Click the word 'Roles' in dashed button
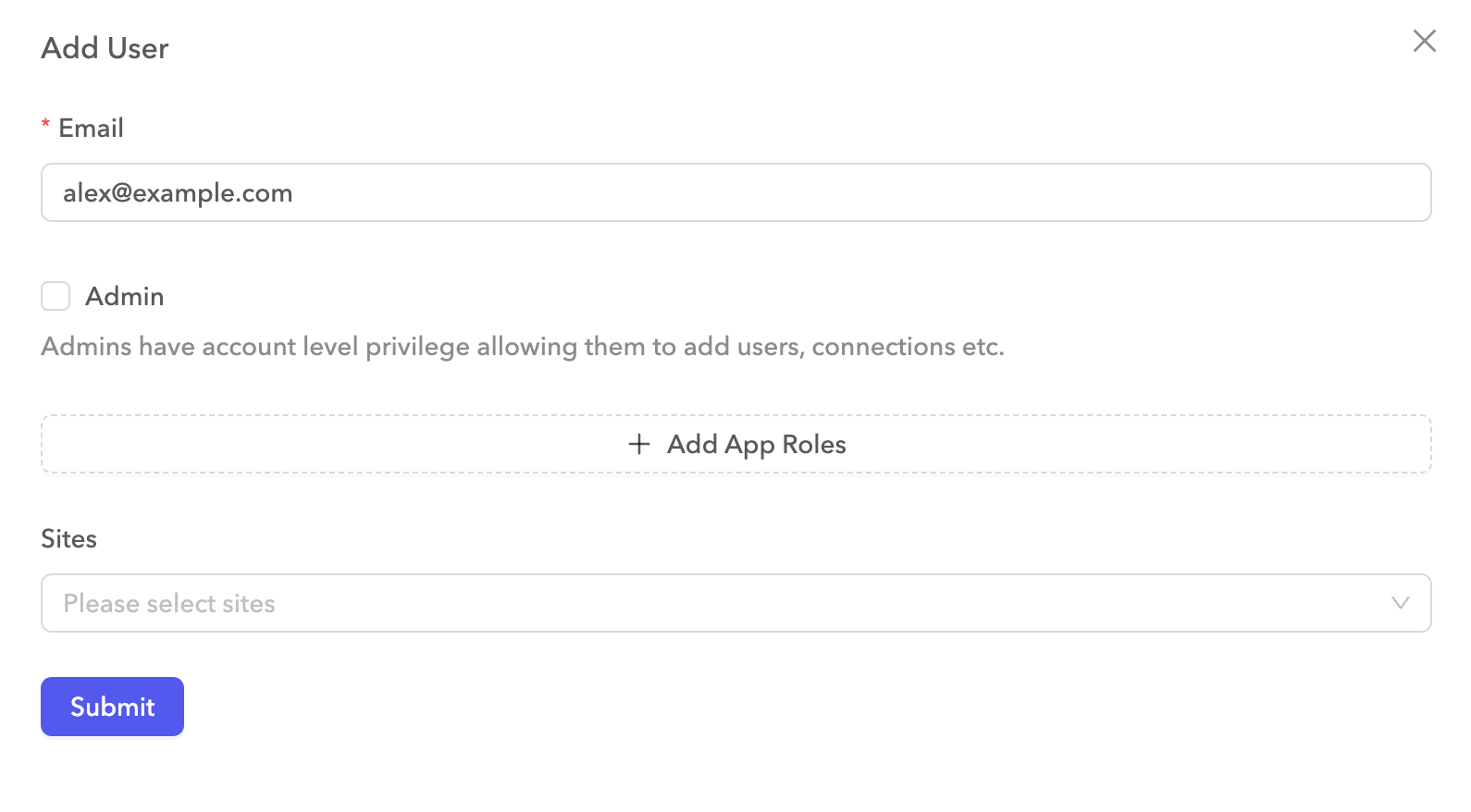1471x812 pixels. [814, 445]
